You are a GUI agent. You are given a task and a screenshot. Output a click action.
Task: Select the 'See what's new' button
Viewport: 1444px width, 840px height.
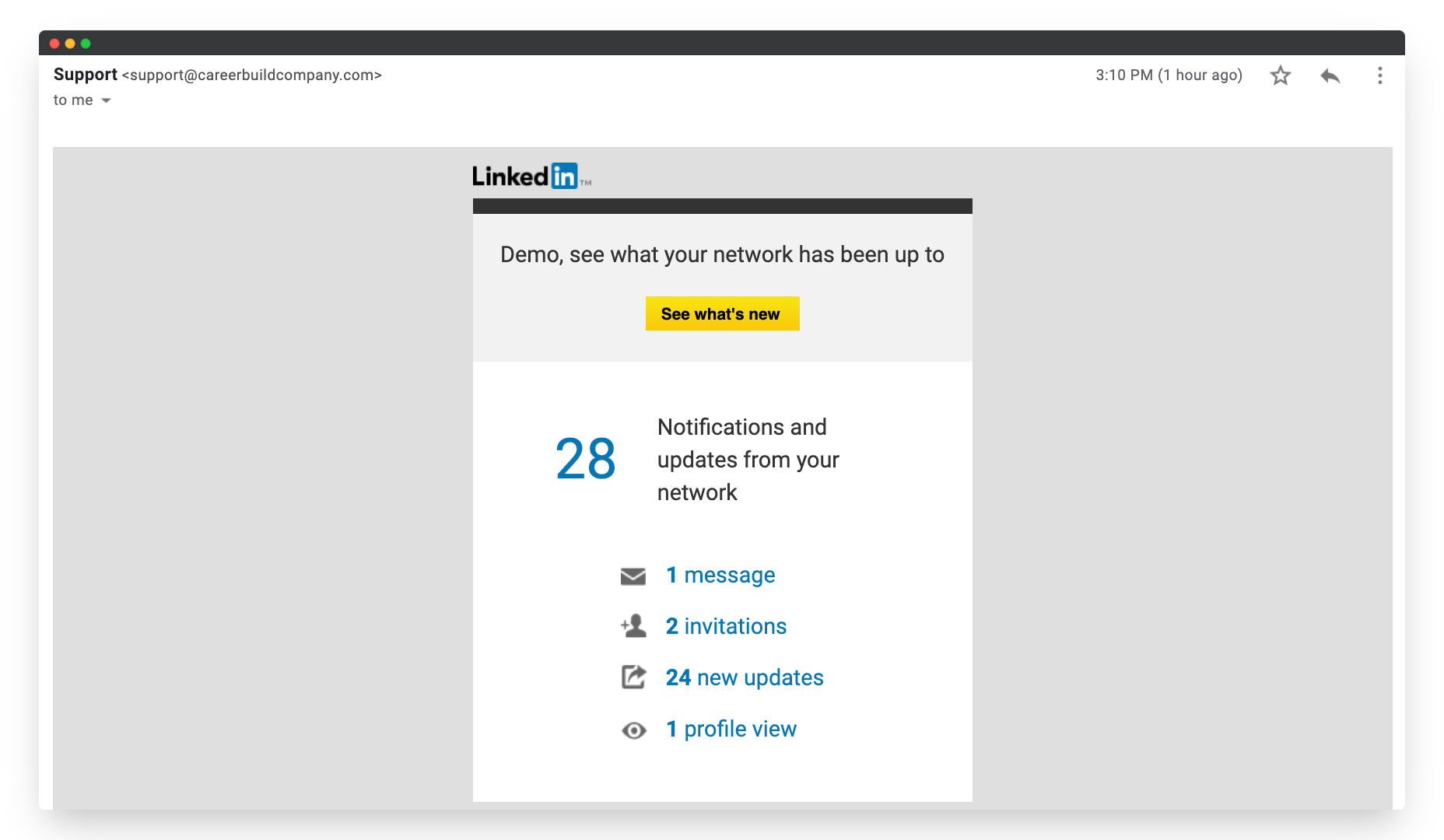[722, 313]
